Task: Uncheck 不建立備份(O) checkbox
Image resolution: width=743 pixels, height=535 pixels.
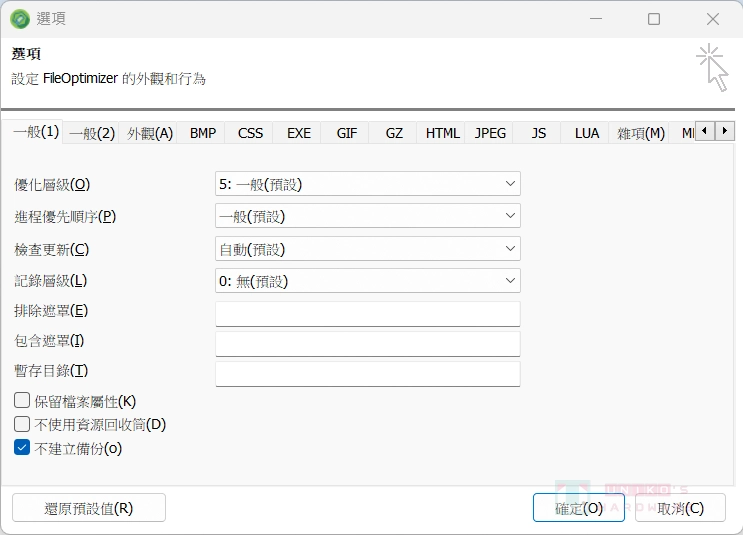Action: [22, 448]
